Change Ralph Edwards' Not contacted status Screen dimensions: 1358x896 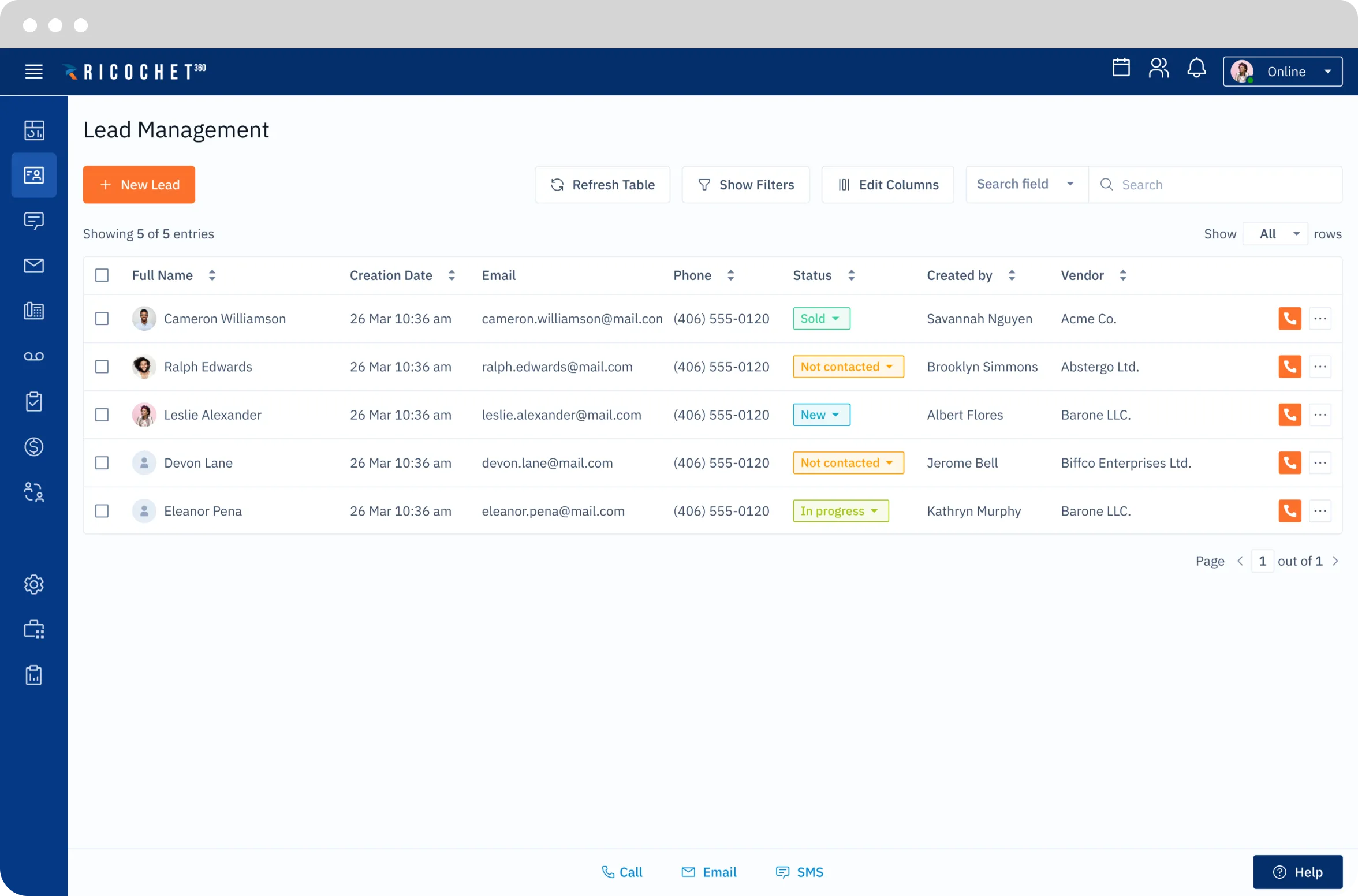click(x=848, y=367)
